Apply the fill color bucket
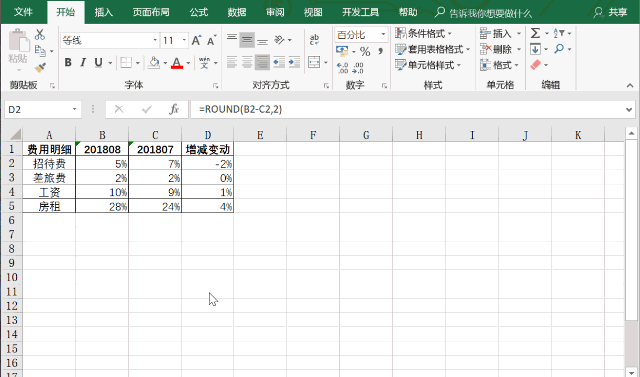The image size is (640, 377). tap(154, 63)
